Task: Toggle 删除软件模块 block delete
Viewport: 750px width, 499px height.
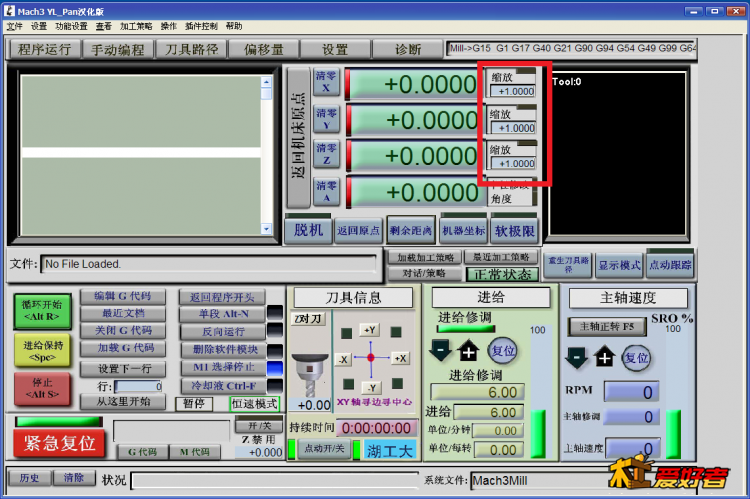Action: [222, 350]
